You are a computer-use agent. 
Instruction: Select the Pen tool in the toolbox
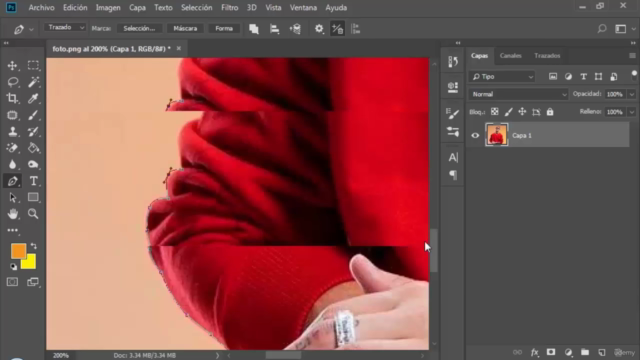[12, 181]
